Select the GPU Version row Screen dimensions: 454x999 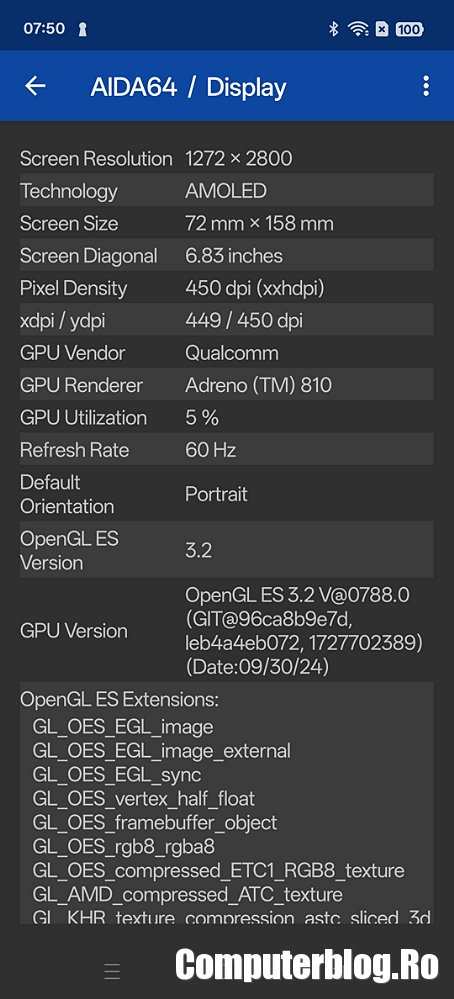(x=227, y=631)
